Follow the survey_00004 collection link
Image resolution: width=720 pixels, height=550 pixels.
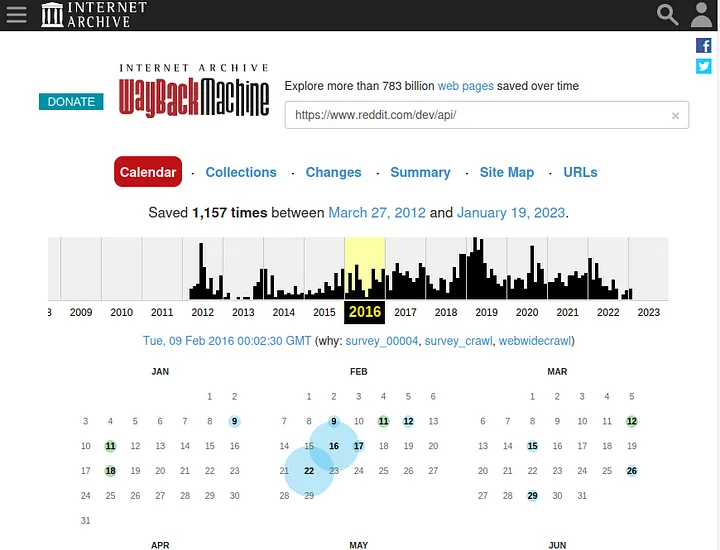382,341
